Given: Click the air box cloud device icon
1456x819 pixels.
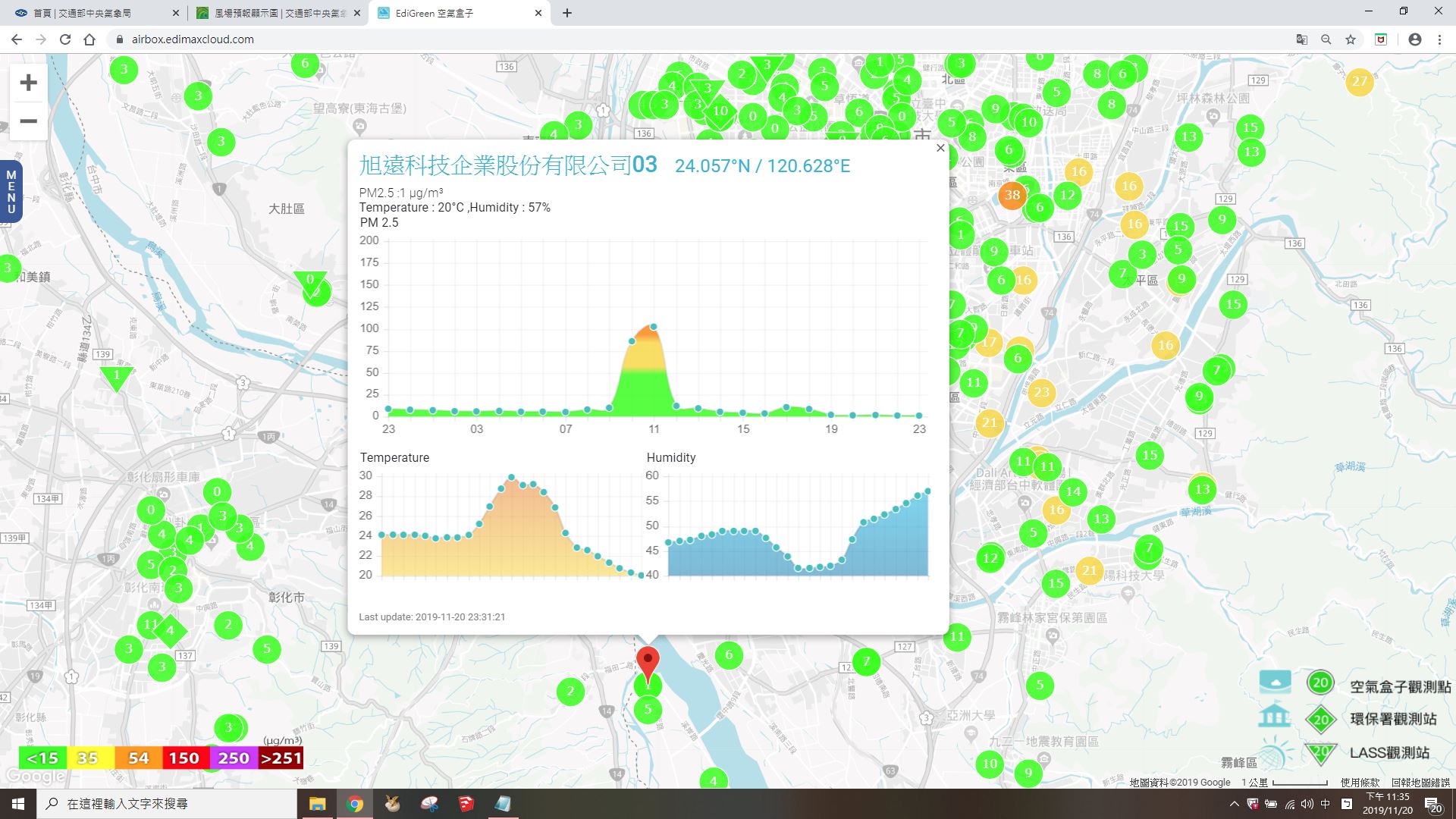Looking at the screenshot, I should click(1275, 682).
